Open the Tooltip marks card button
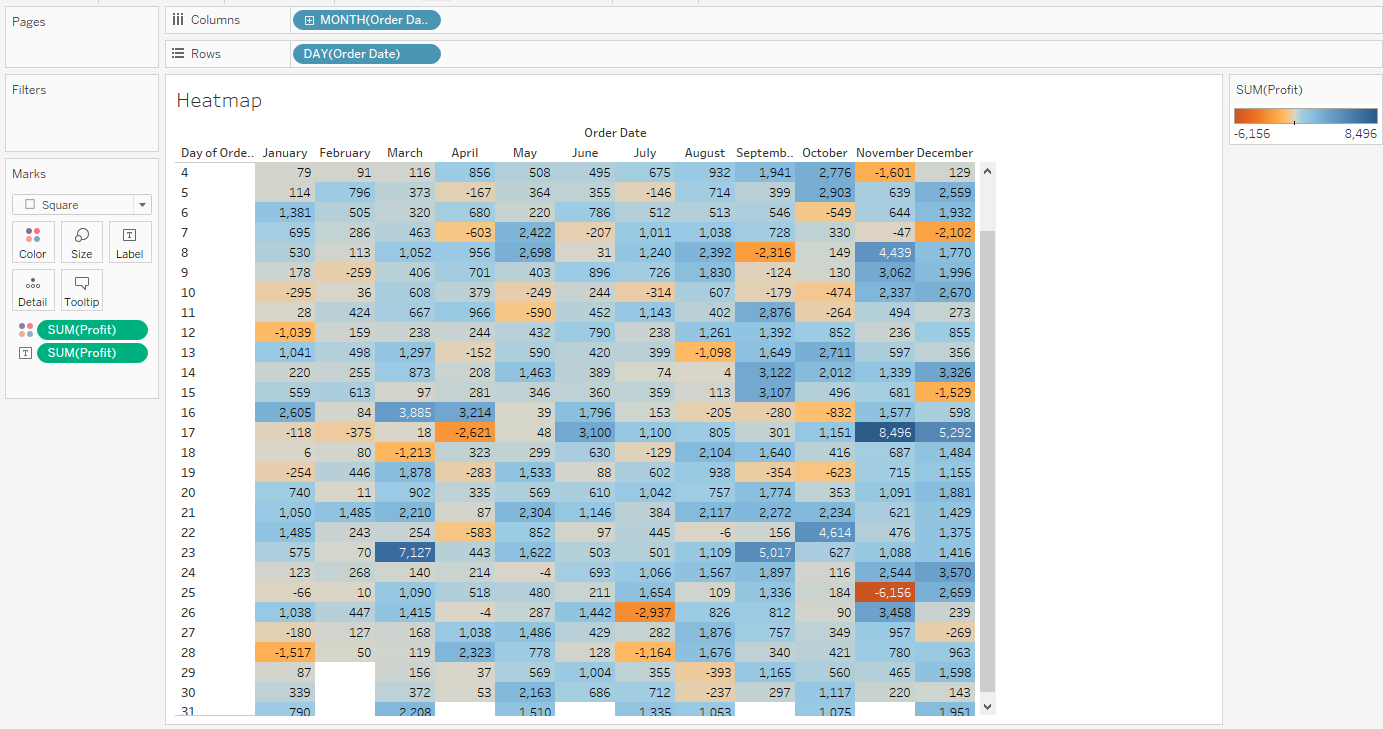The image size is (1383, 729). click(82, 290)
